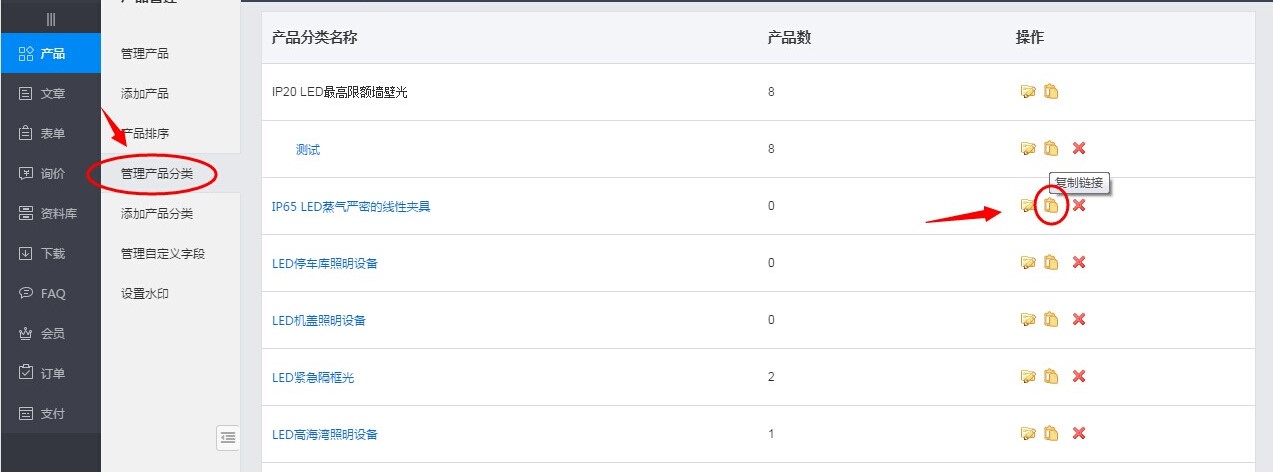Image resolution: width=1273 pixels, height=472 pixels.
Task: Delete the LED高海湾照明设备 category
Action: coord(1079,434)
